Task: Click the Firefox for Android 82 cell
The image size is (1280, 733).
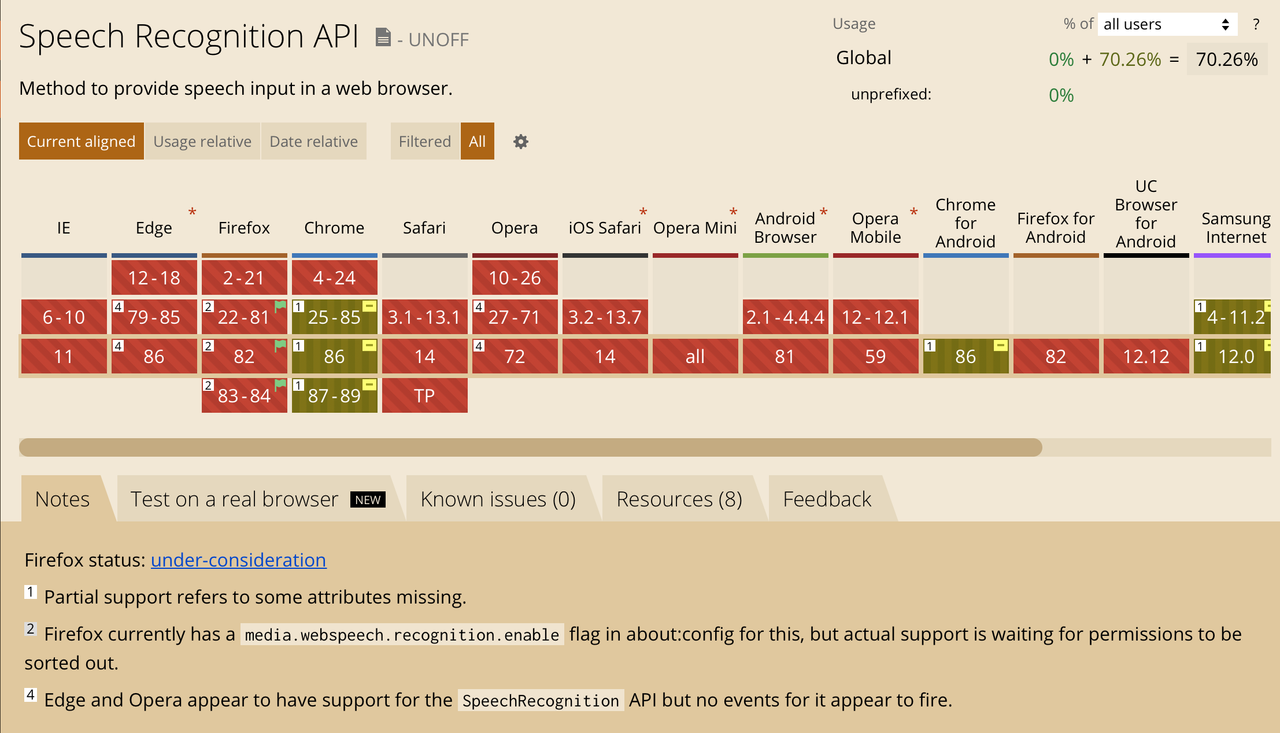Action: tap(1056, 356)
